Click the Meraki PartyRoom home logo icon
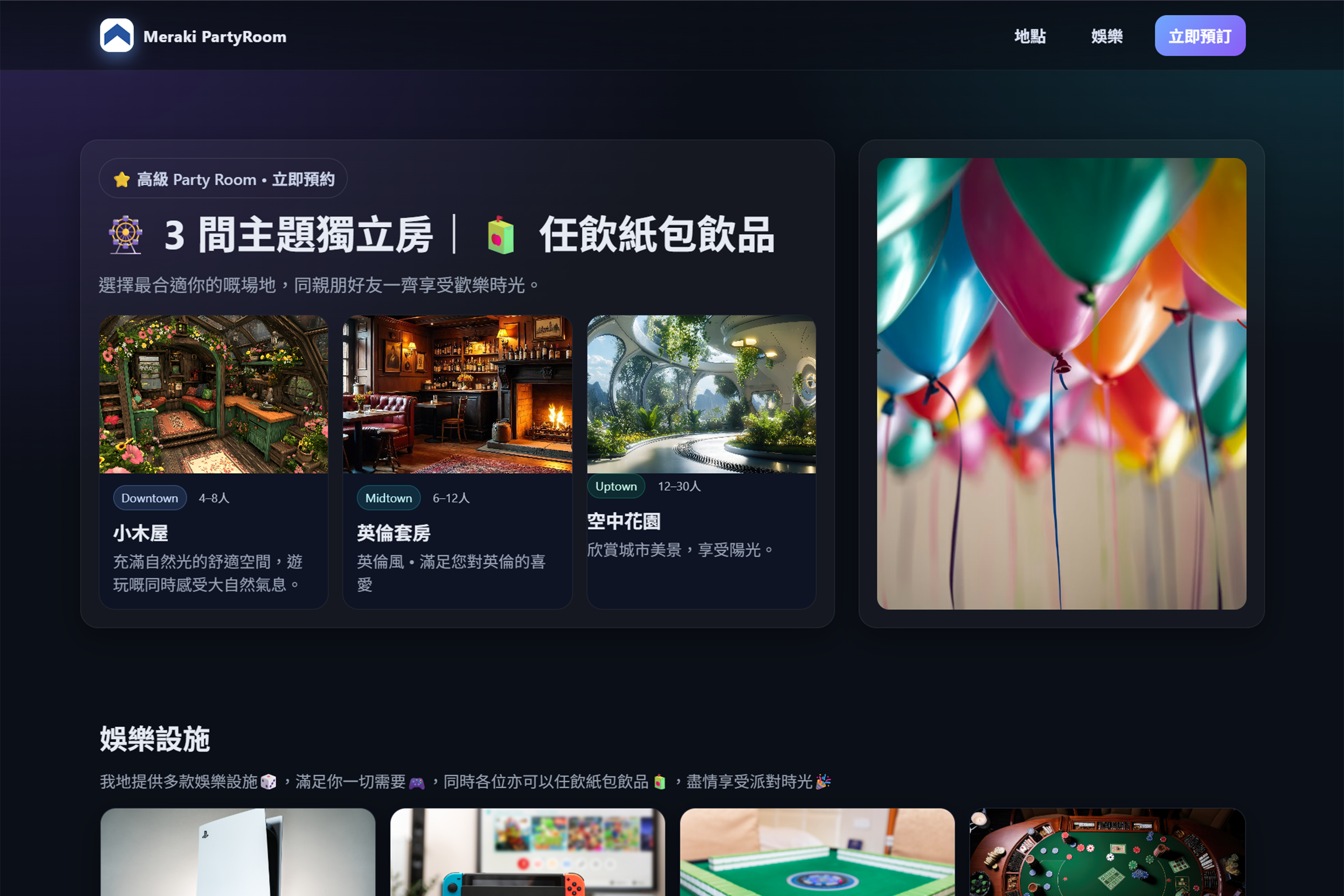This screenshot has height=896, width=1344. tap(118, 35)
